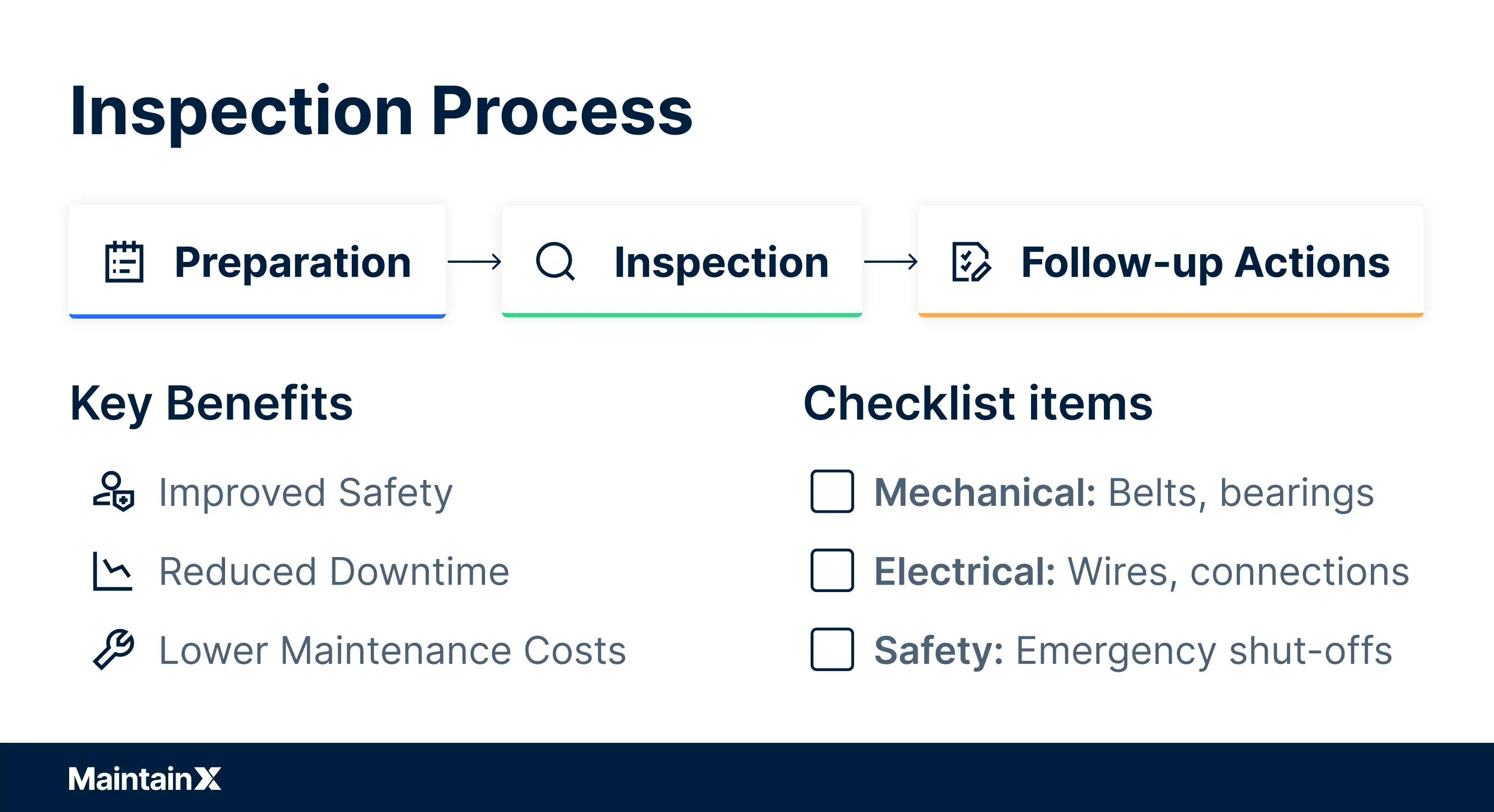Click the Checklist items heading

(978, 403)
